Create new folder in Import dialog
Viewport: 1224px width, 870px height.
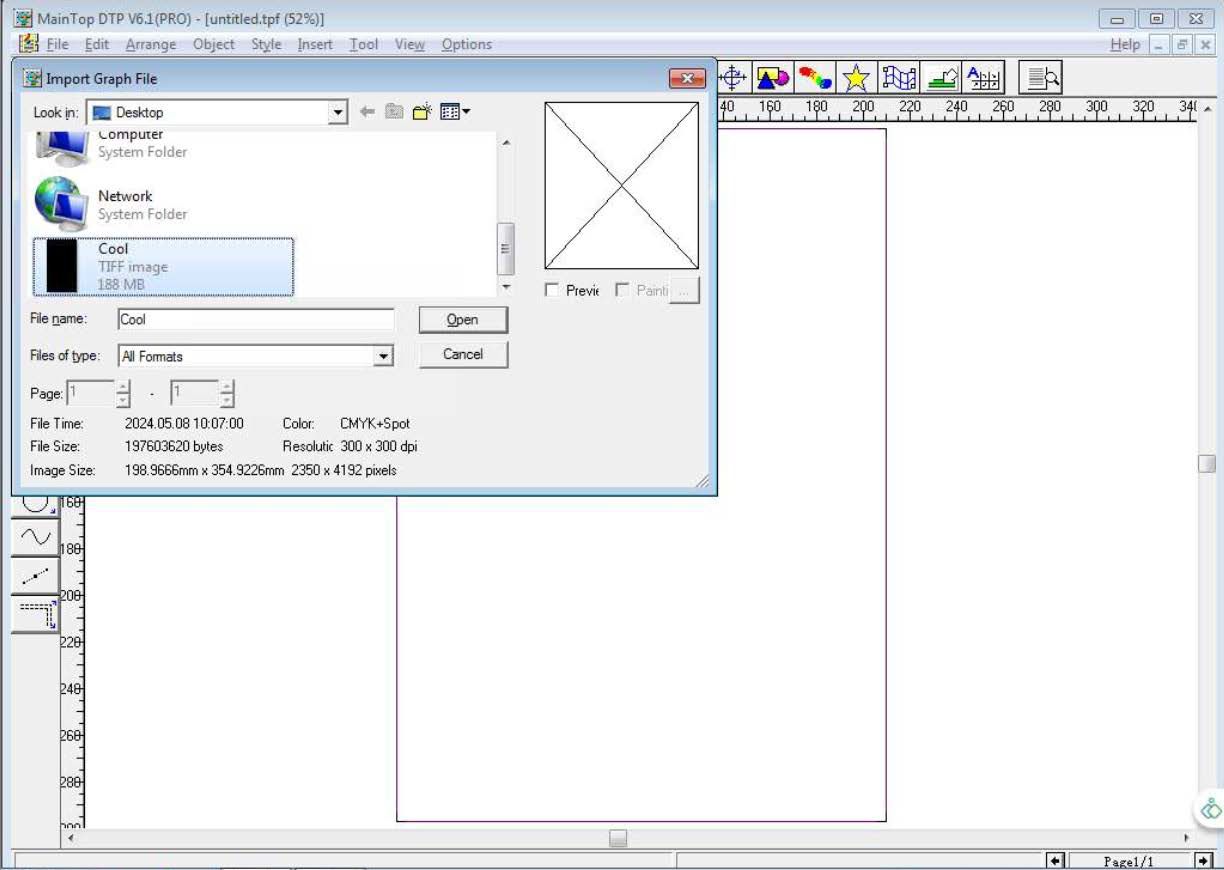coord(422,112)
